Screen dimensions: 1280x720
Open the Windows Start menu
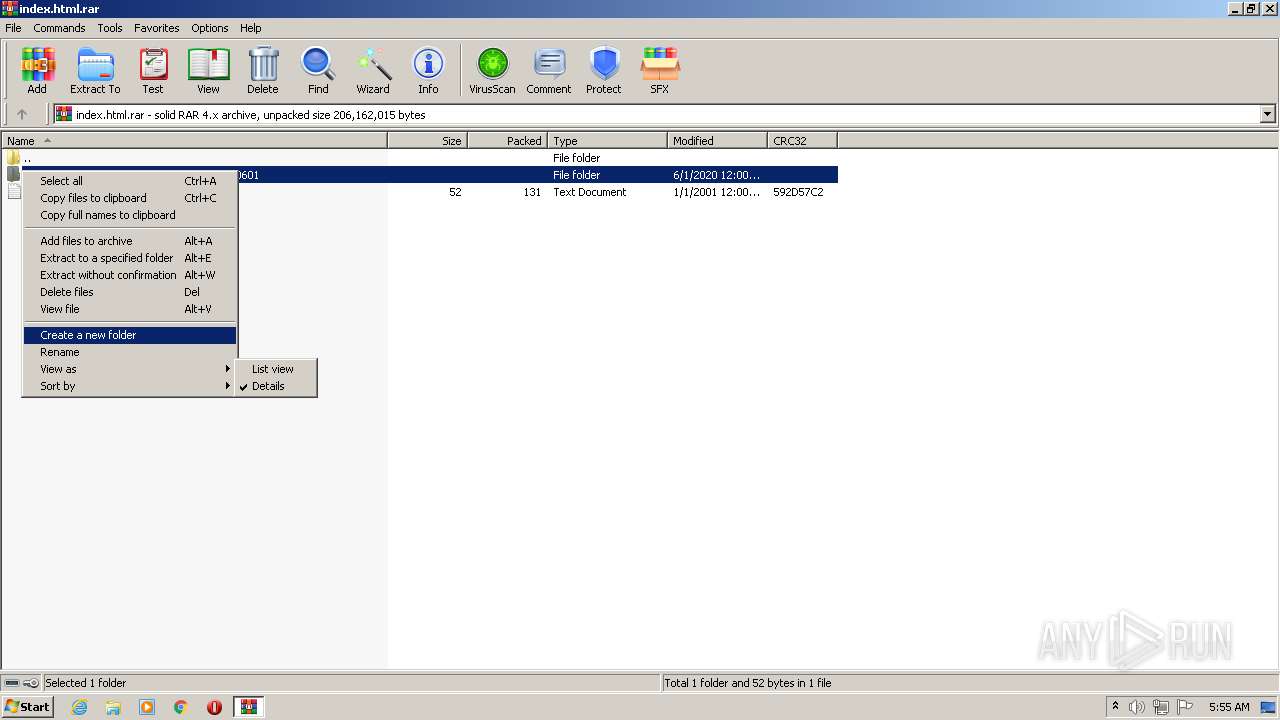(27, 707)
